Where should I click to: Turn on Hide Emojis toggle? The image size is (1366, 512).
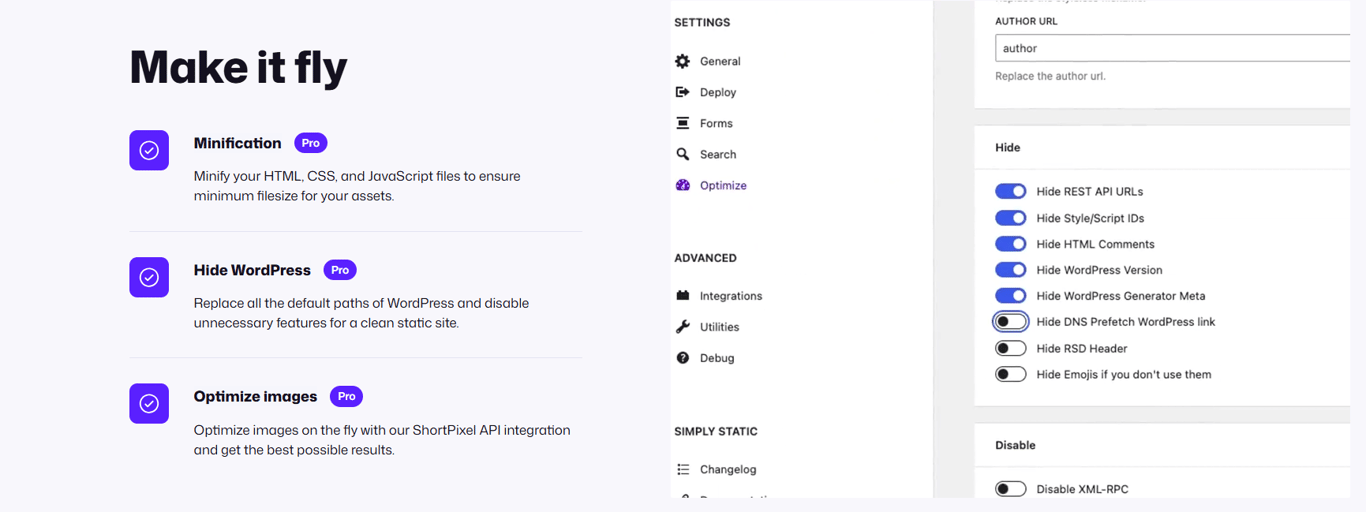(1010, 374)
